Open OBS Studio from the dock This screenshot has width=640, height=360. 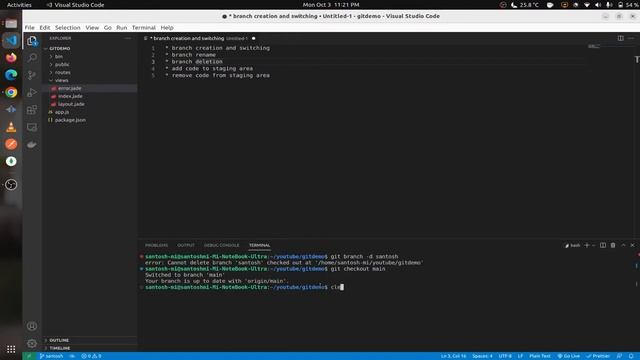11,184
